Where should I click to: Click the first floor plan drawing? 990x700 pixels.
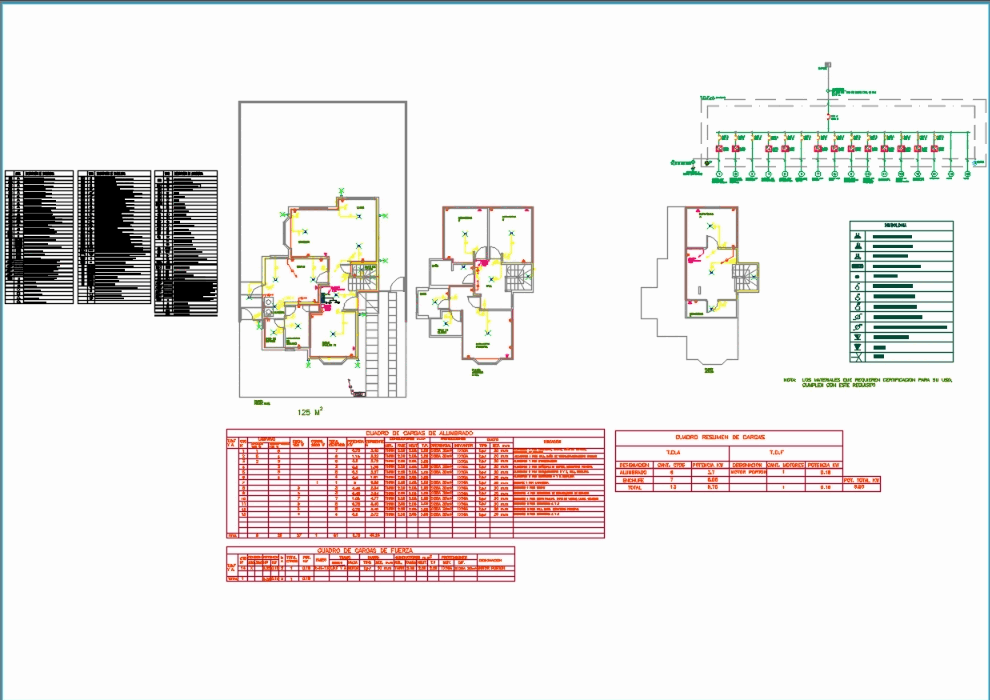(318, 285)
